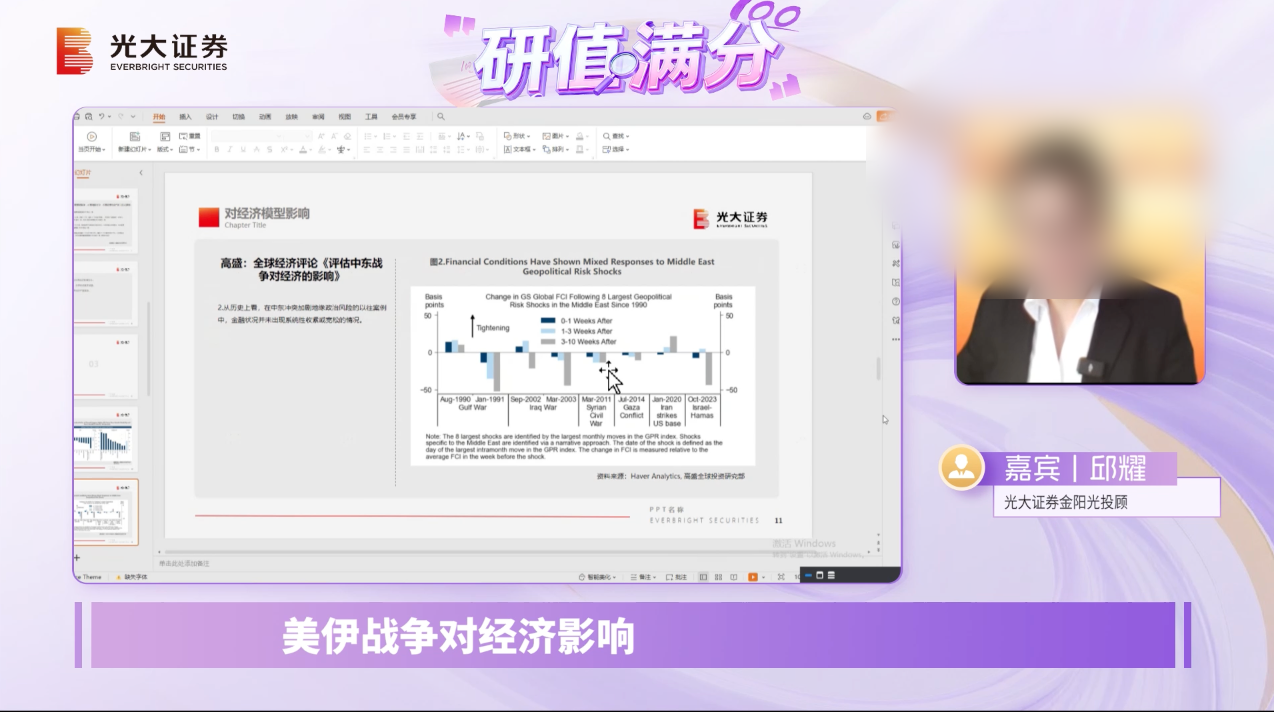Screen dimensions: 1274x712
Task: Click the numbered list icon
Action: [387, 136]
